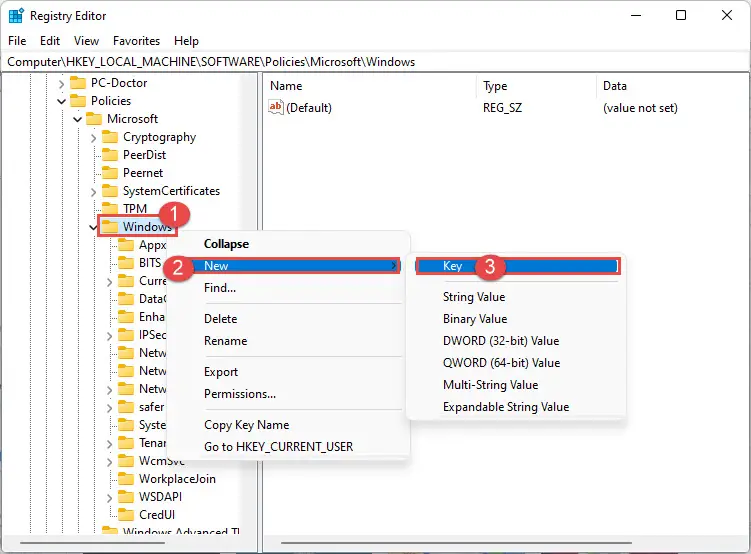751x554 pixels.
Task: Click the Cryptography folder icon
Action: 110,137
